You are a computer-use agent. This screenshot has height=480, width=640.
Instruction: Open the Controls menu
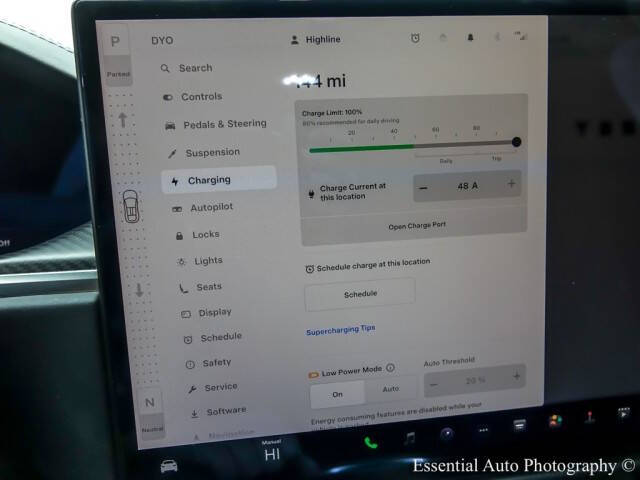[192, 97]
